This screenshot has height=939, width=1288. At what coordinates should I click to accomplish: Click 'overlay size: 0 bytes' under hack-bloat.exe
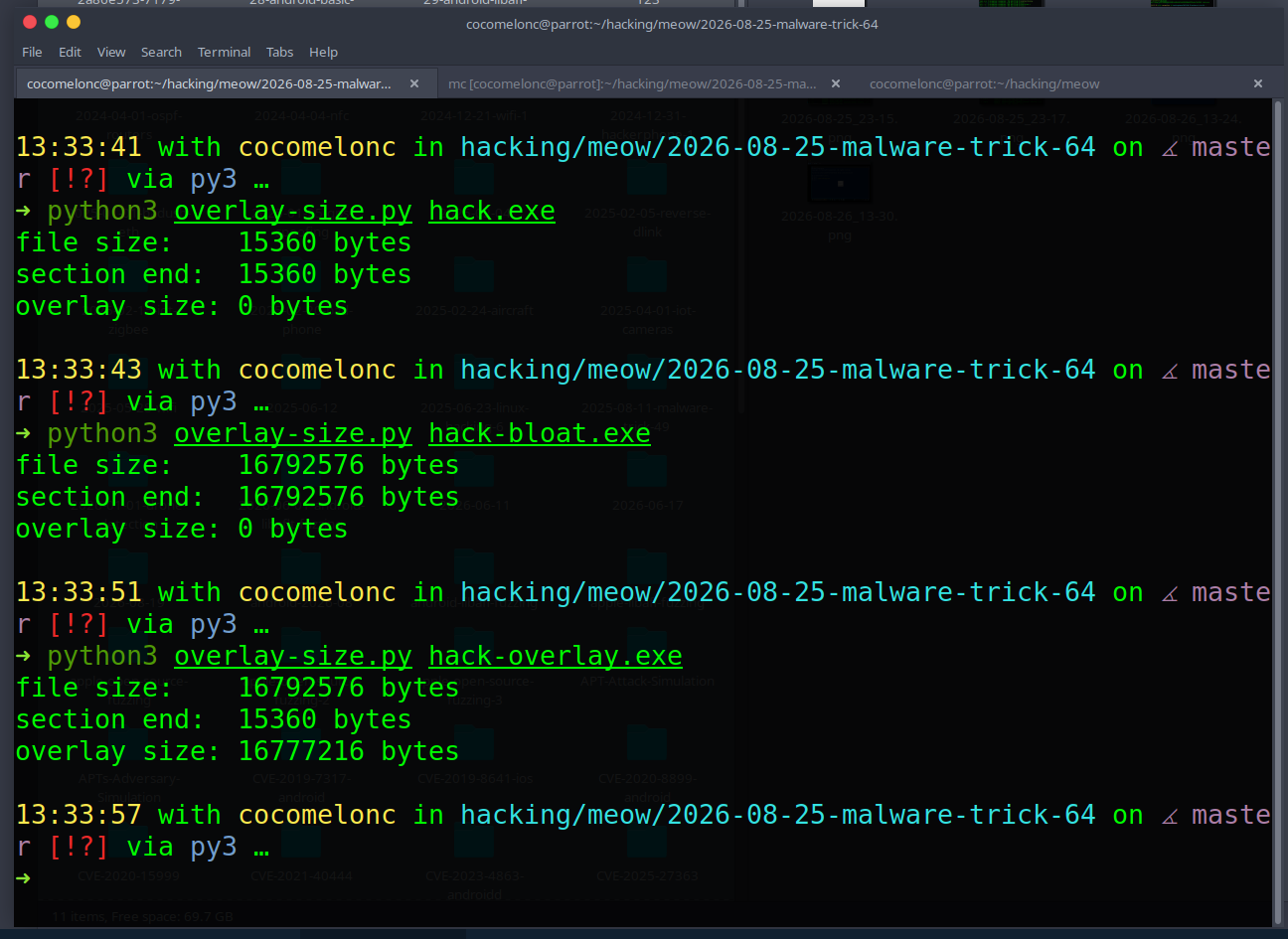pos(182,529)
